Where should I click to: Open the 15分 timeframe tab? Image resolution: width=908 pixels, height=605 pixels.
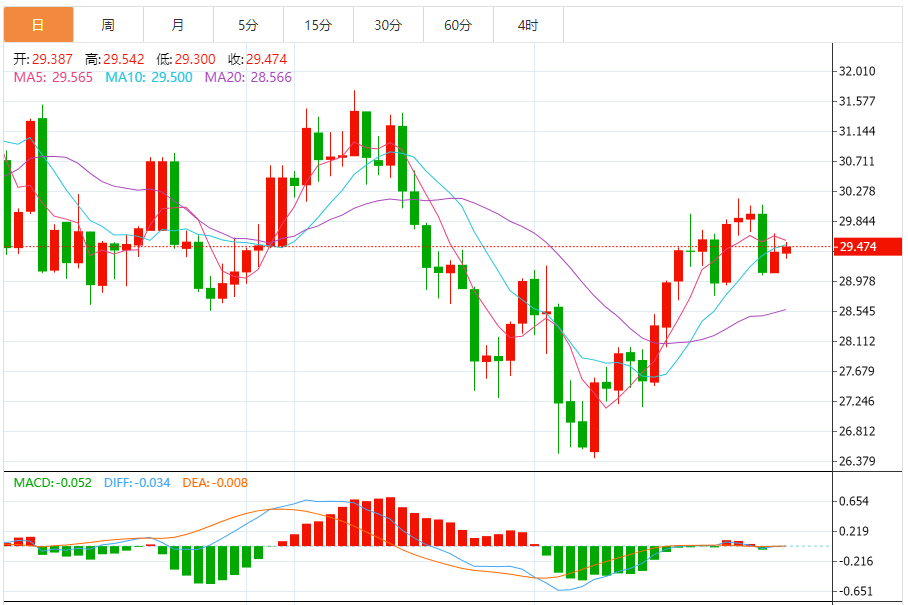pyautogui.click(x=318, y=25)
